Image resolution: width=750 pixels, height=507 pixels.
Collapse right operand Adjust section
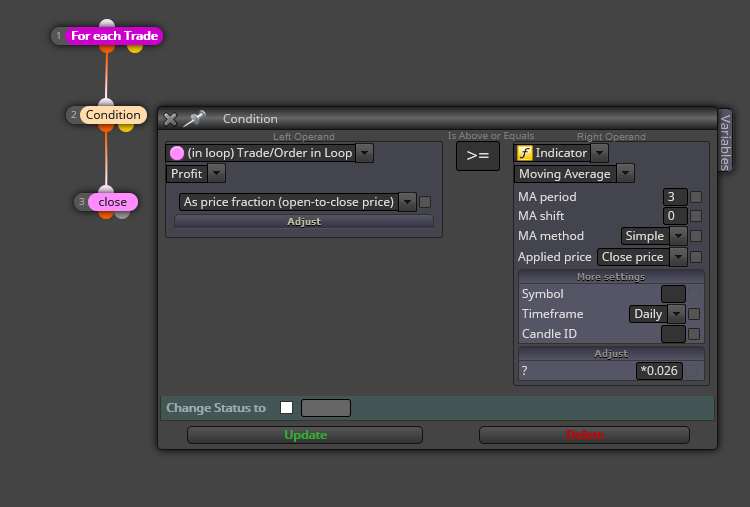(x=611, y=353)
